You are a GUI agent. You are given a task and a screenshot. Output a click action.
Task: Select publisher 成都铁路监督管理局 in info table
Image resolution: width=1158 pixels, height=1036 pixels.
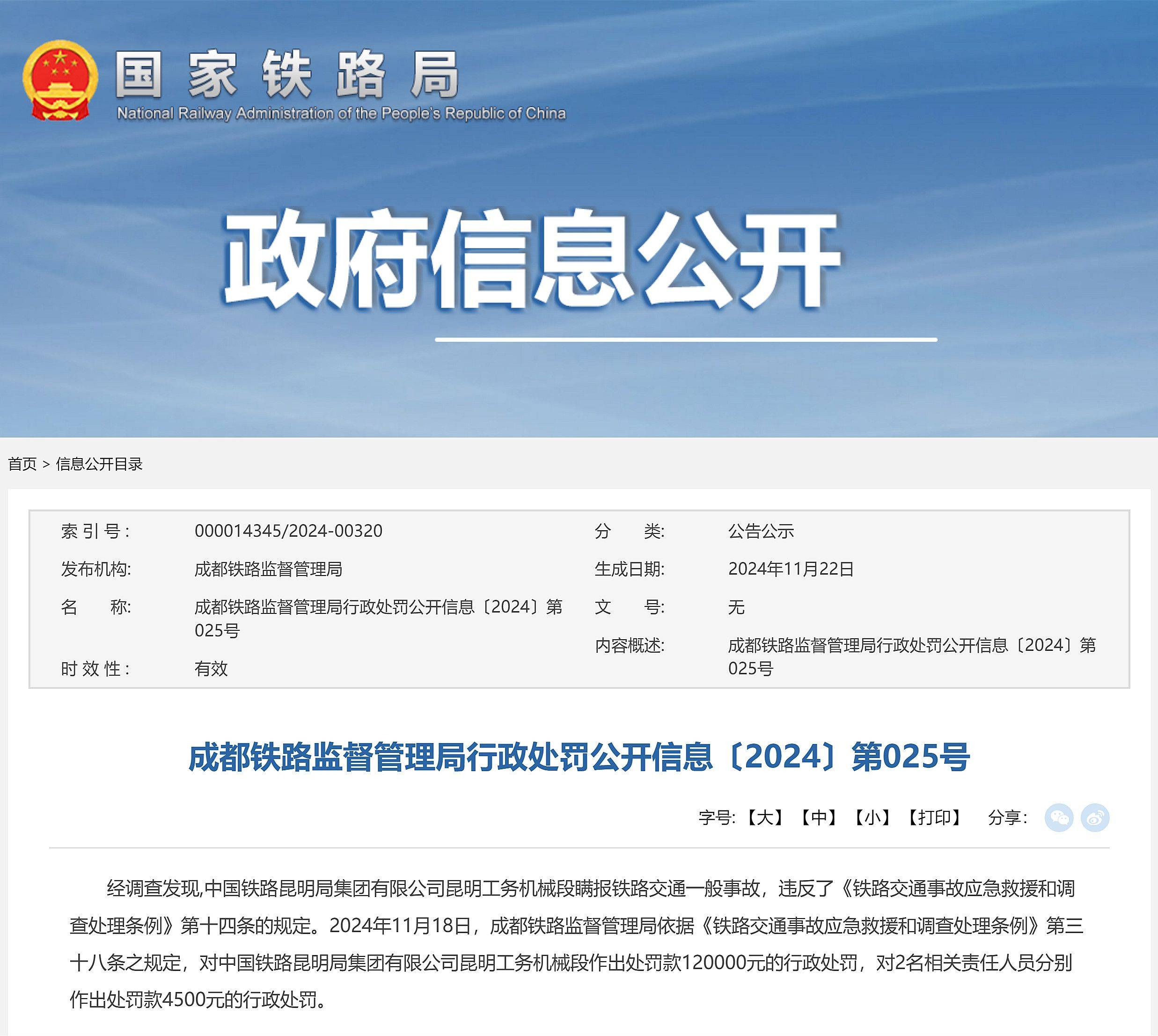pos(268,569)
